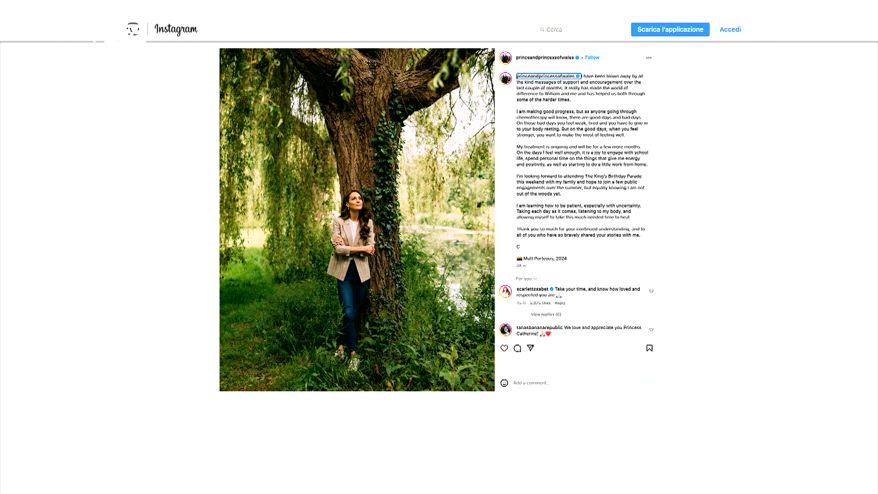
Task: Follow the princeandprincessofwales account
Action: click(592, 58)
